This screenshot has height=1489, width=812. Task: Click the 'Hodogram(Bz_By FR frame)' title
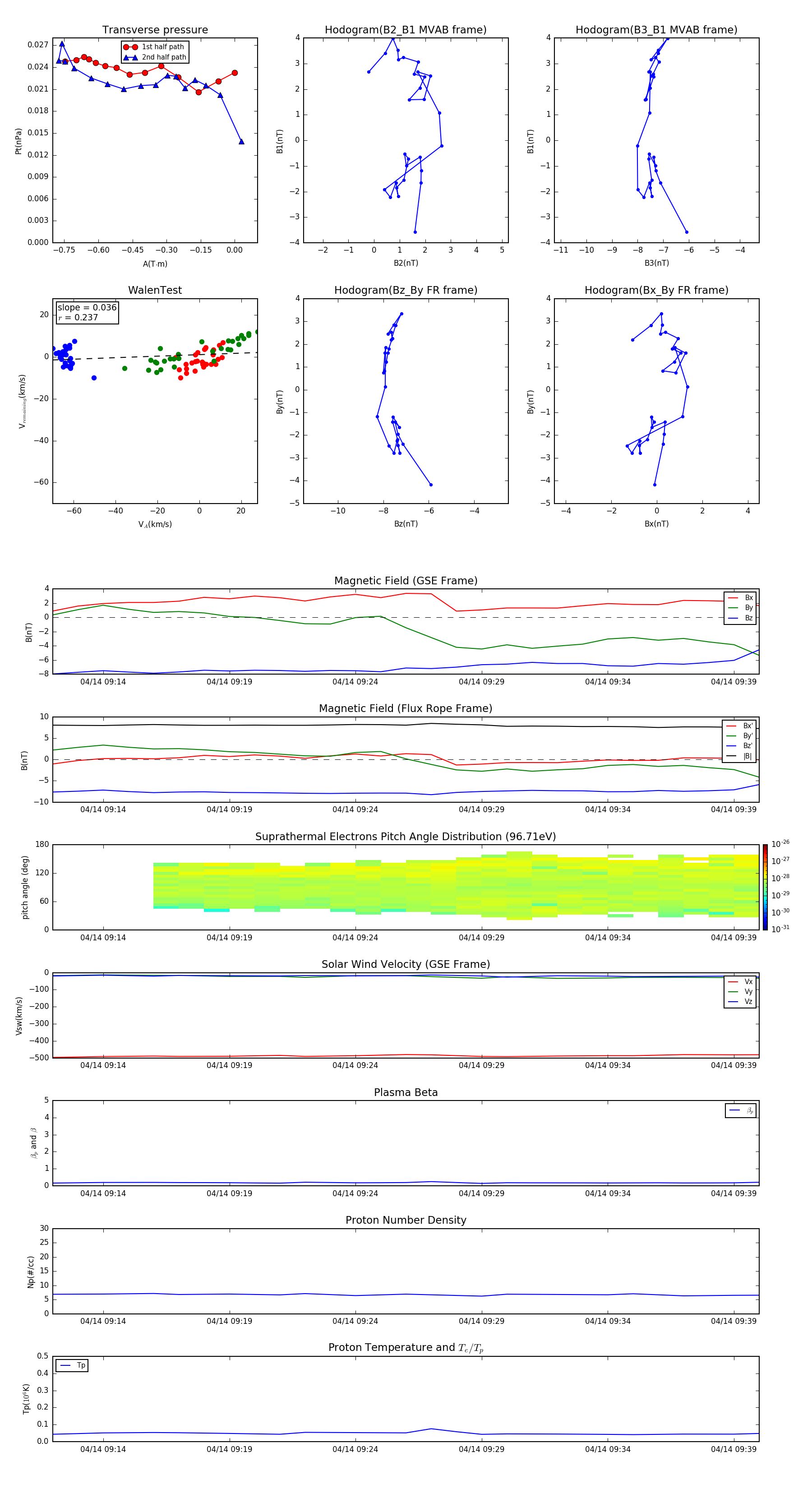tap(406, 290)
